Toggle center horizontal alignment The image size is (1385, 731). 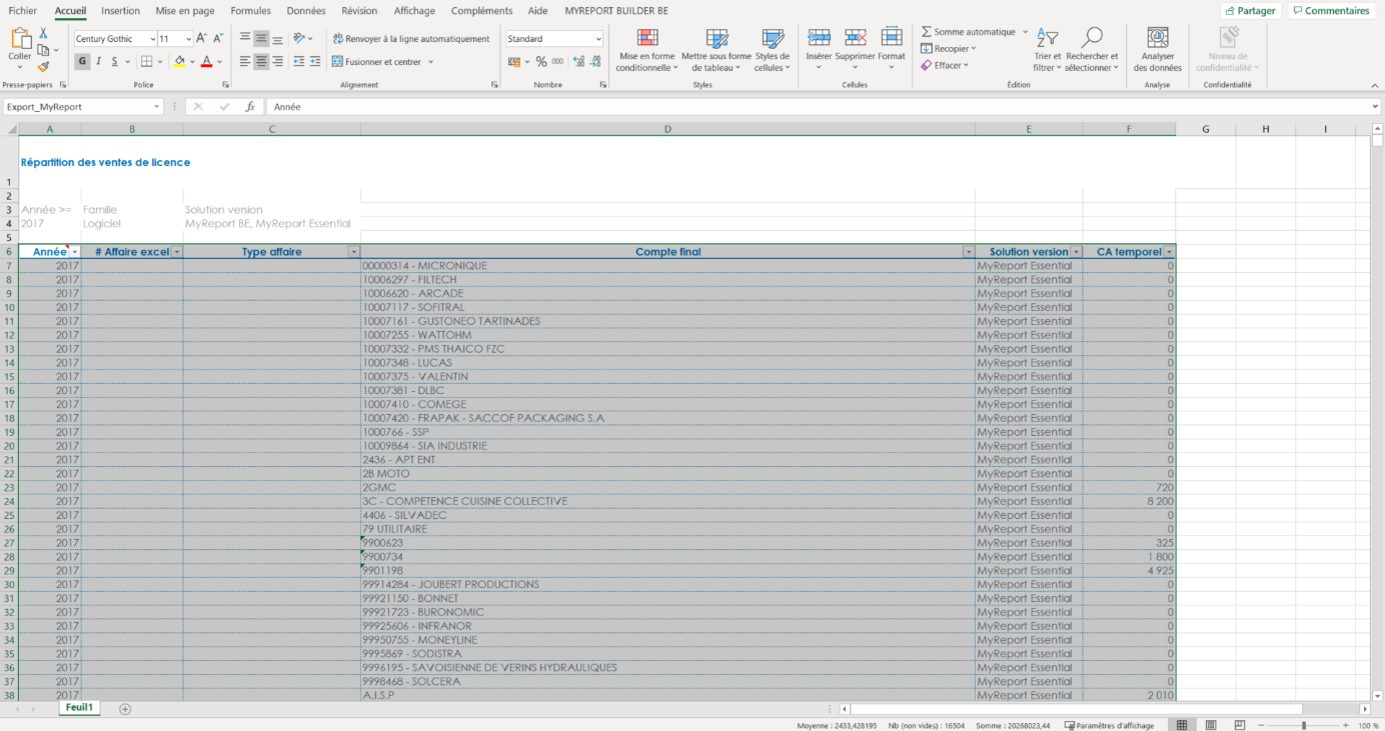(x=261, y=61)
